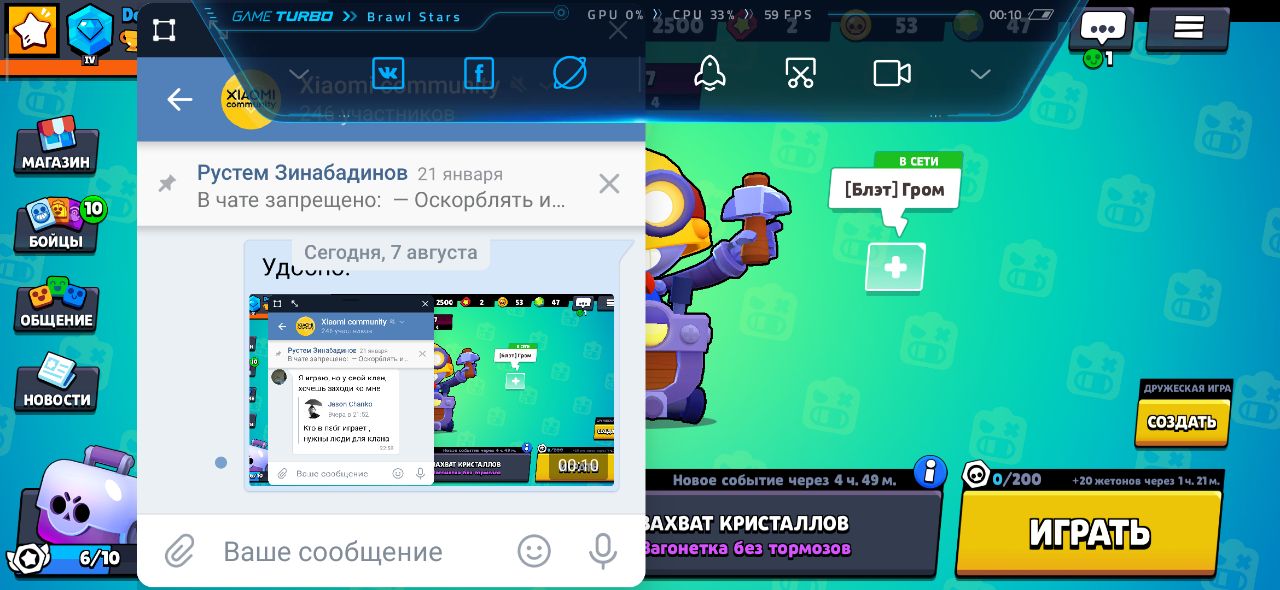This screenshot has height=590, width=1280.
Task: Open the НОВОСТИ news menu
Action: point(57,383)
